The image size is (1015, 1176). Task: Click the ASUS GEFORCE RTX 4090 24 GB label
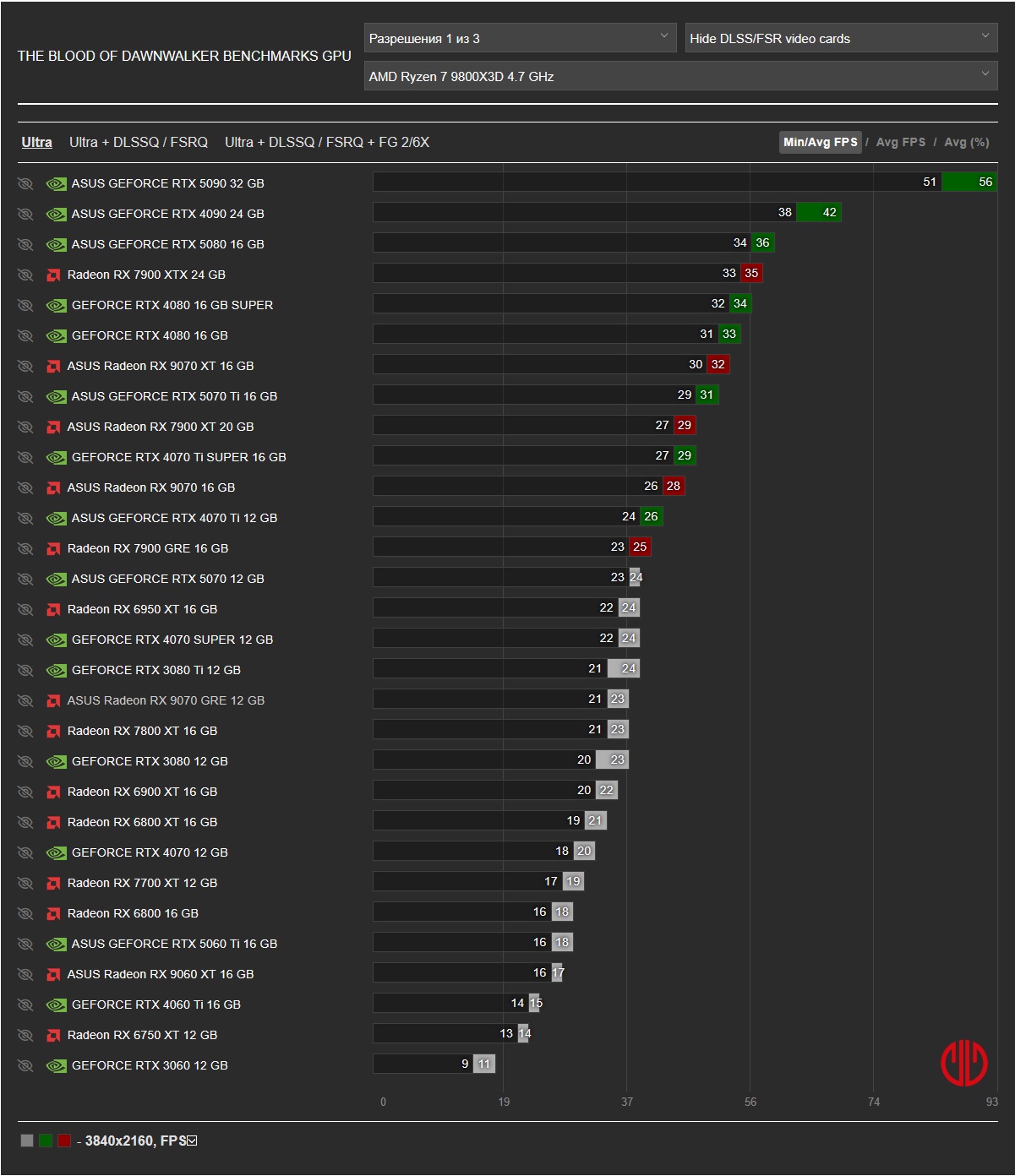168,214
